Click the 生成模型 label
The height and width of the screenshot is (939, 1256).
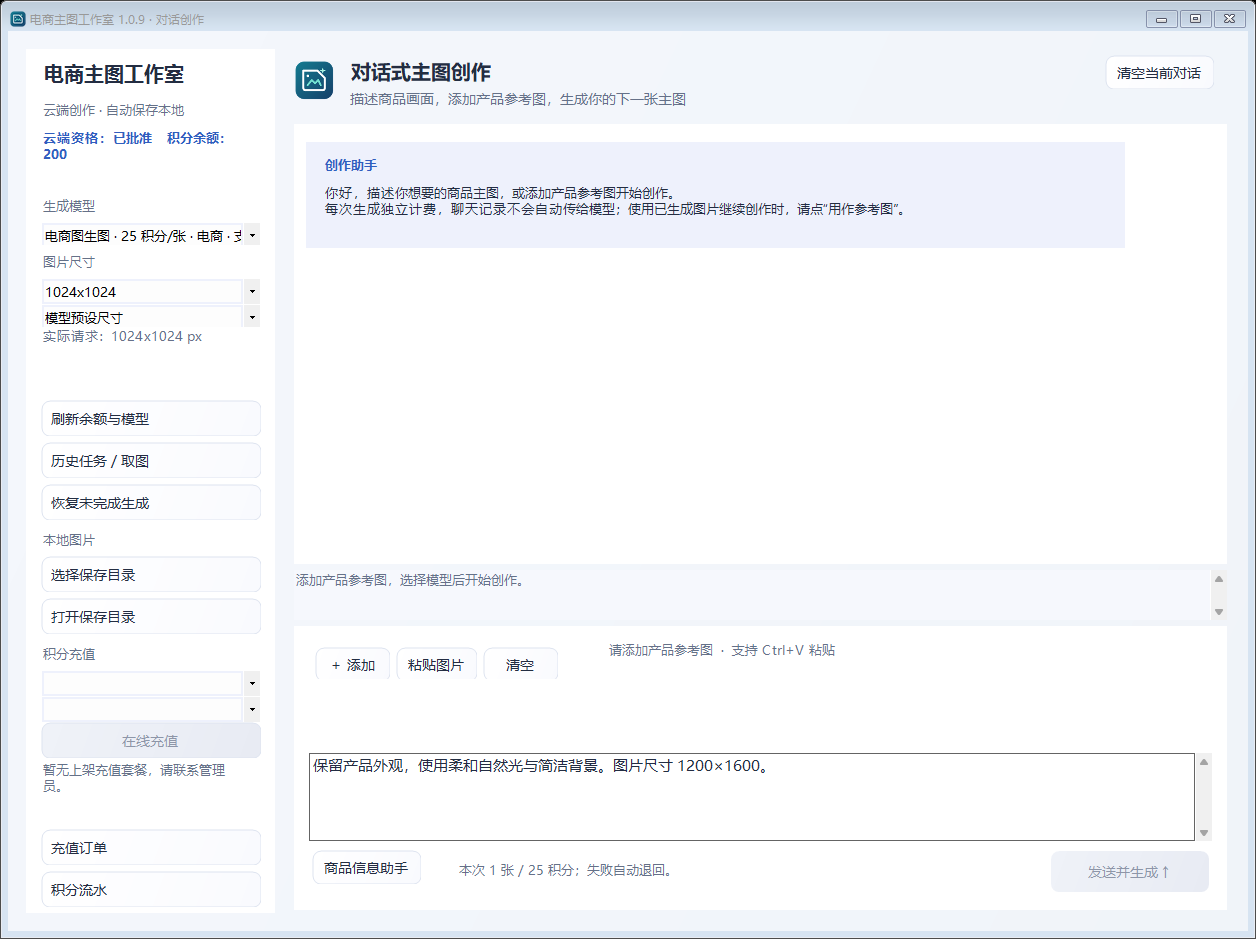click(x=69, y=206)
